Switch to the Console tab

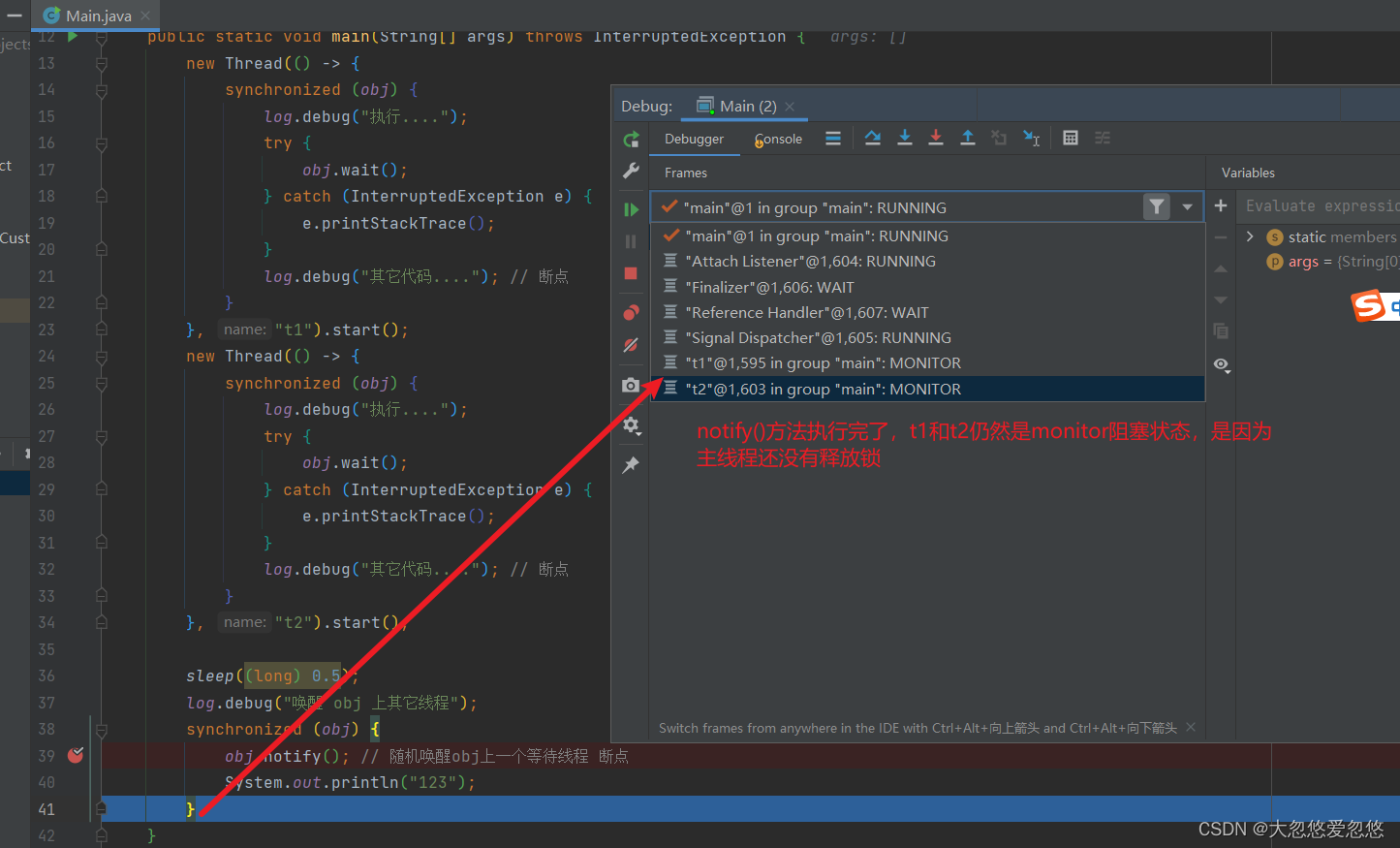tap(779, 139)
